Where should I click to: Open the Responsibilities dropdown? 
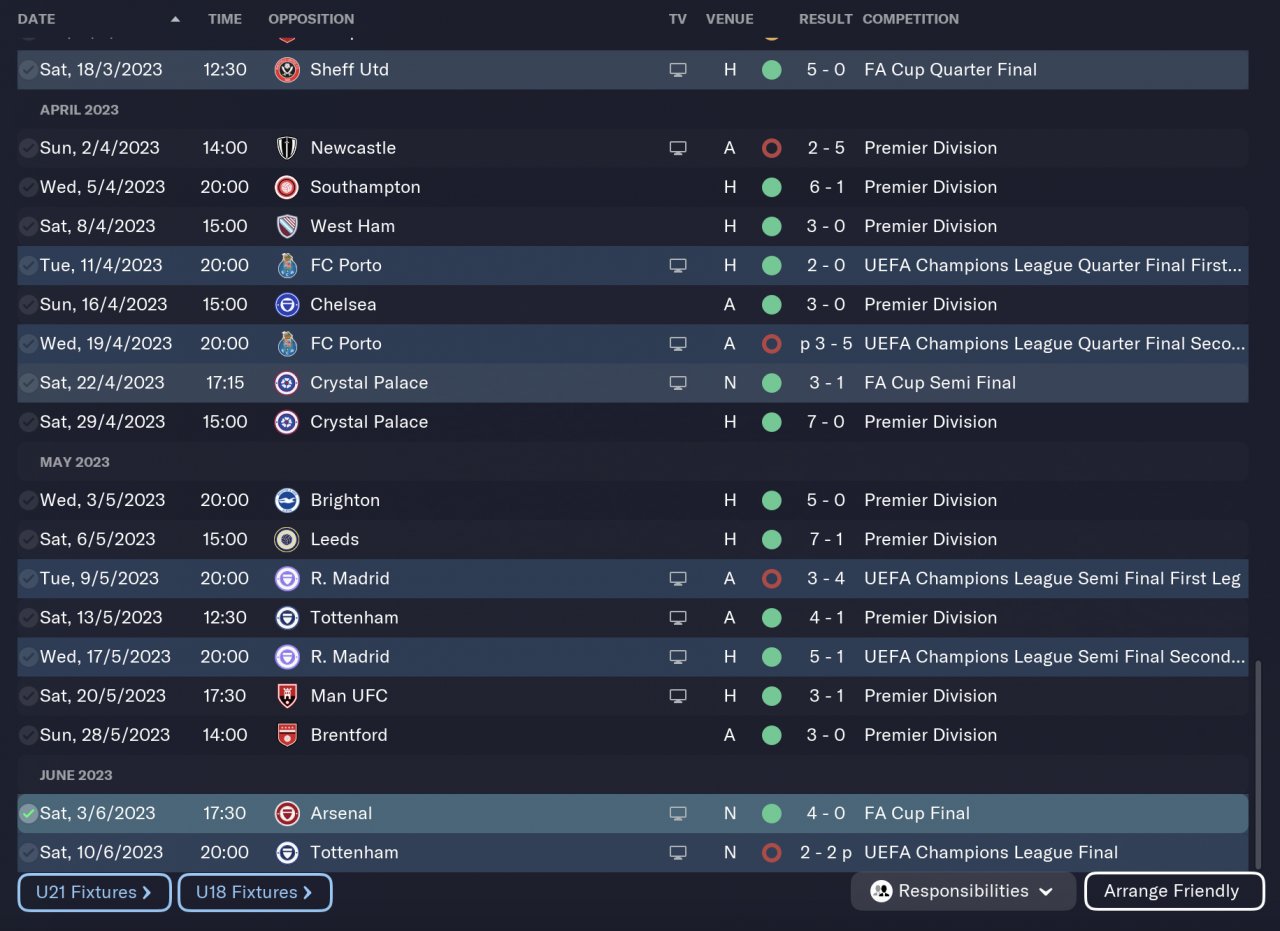click(963, 891)
